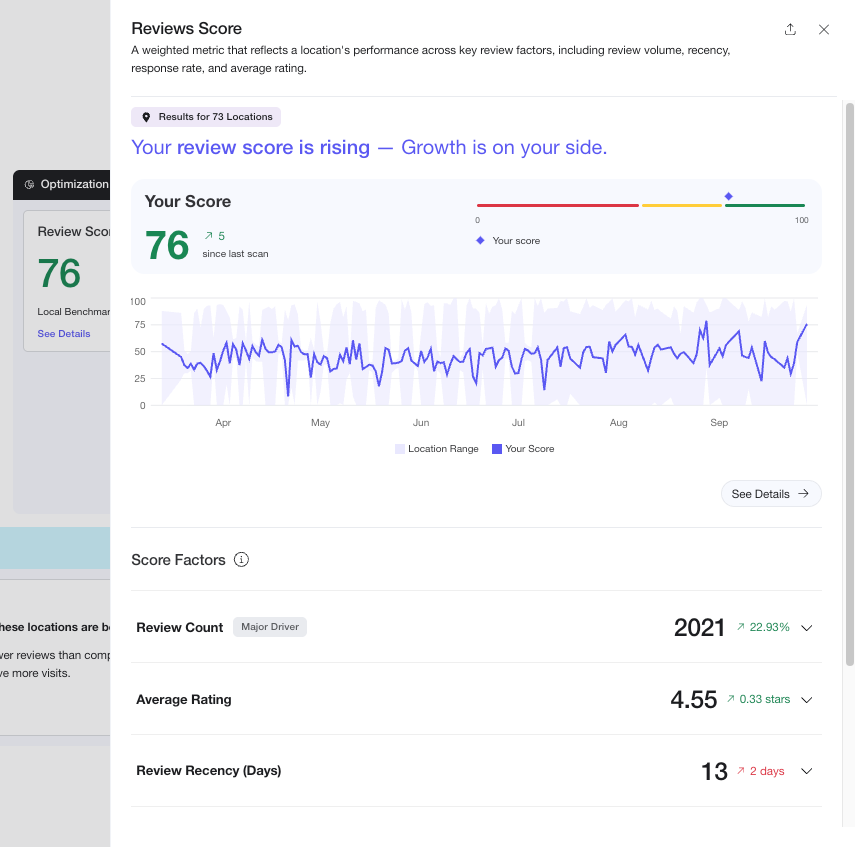Open See Details link in Review Score card
The image size is (855, 847).
64,334
